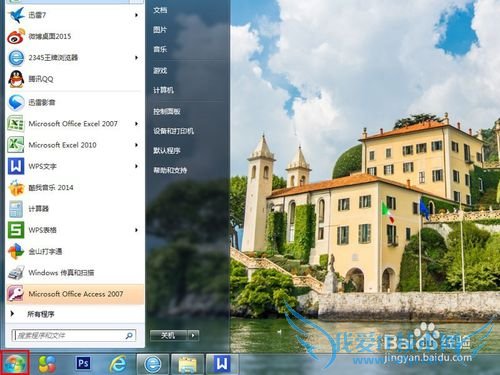Switch to the 2345 browser taskbar button

coord(153,364)
